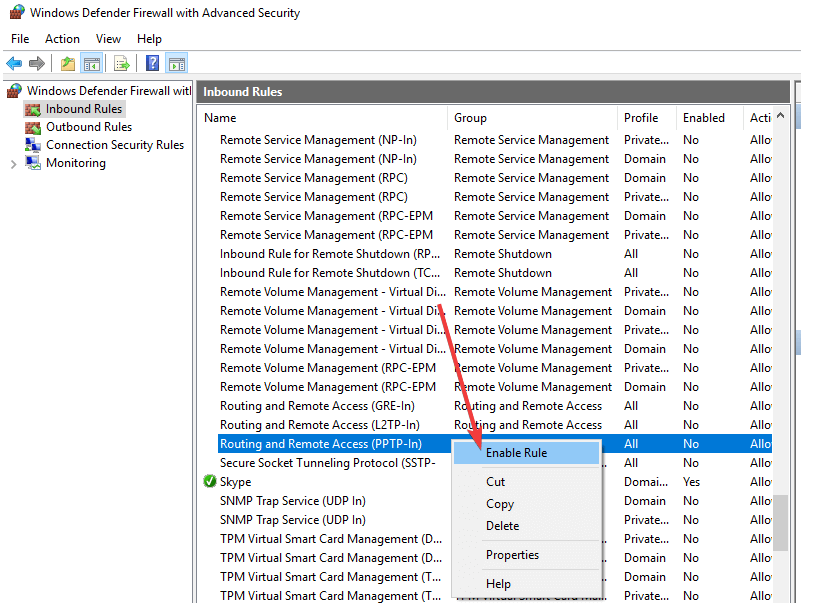Choose Copy in the context menu

(527, 504)
